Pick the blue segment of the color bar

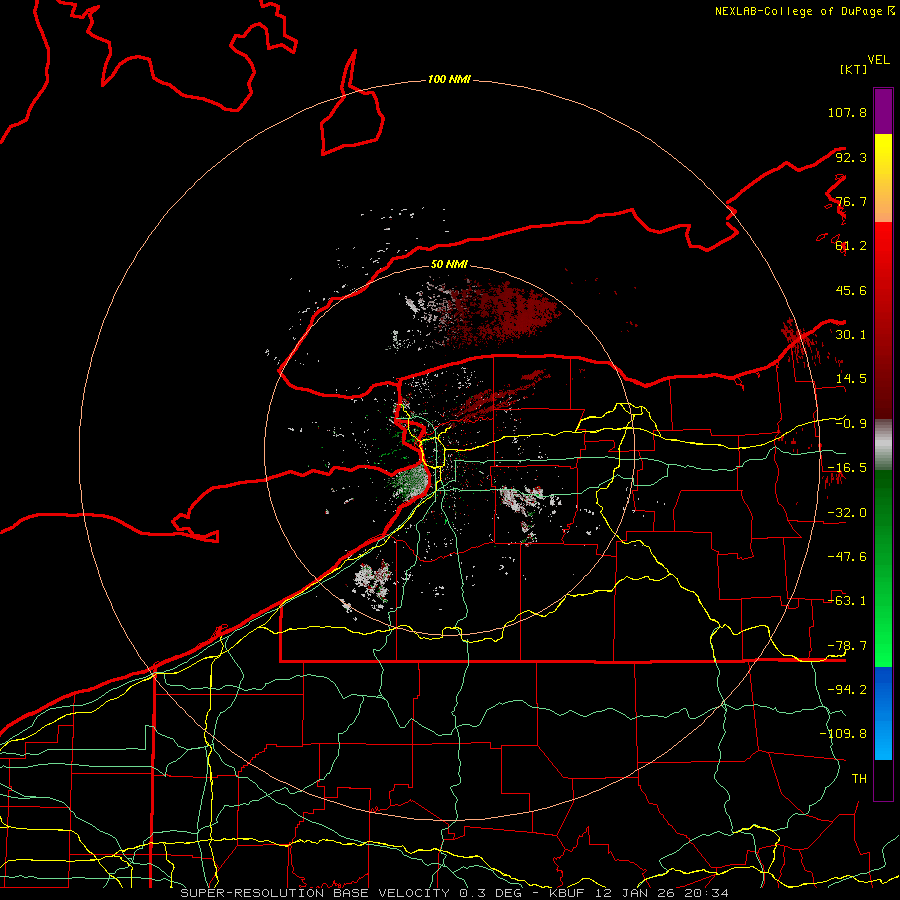click(x=883, y=713)
